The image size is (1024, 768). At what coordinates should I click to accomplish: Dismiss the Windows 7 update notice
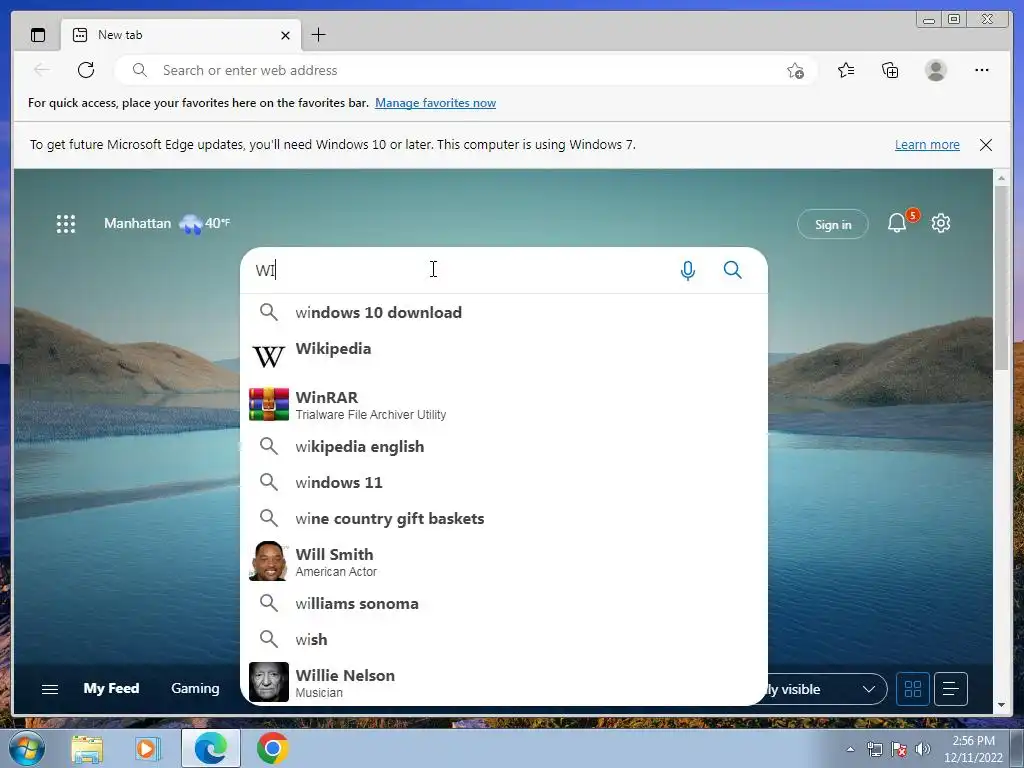tap(986, 145)
